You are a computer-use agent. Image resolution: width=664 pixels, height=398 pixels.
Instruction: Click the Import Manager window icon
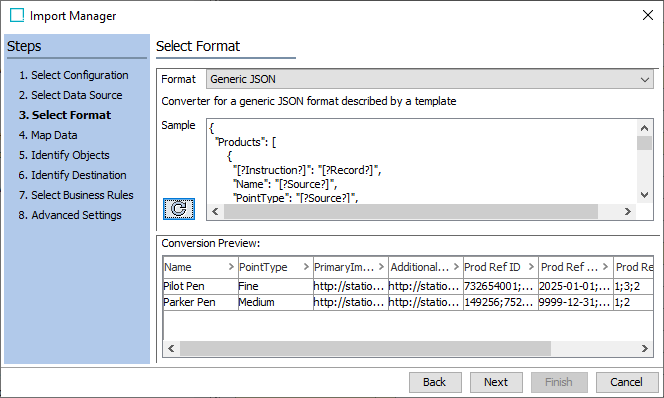click(x=17, y=15)
